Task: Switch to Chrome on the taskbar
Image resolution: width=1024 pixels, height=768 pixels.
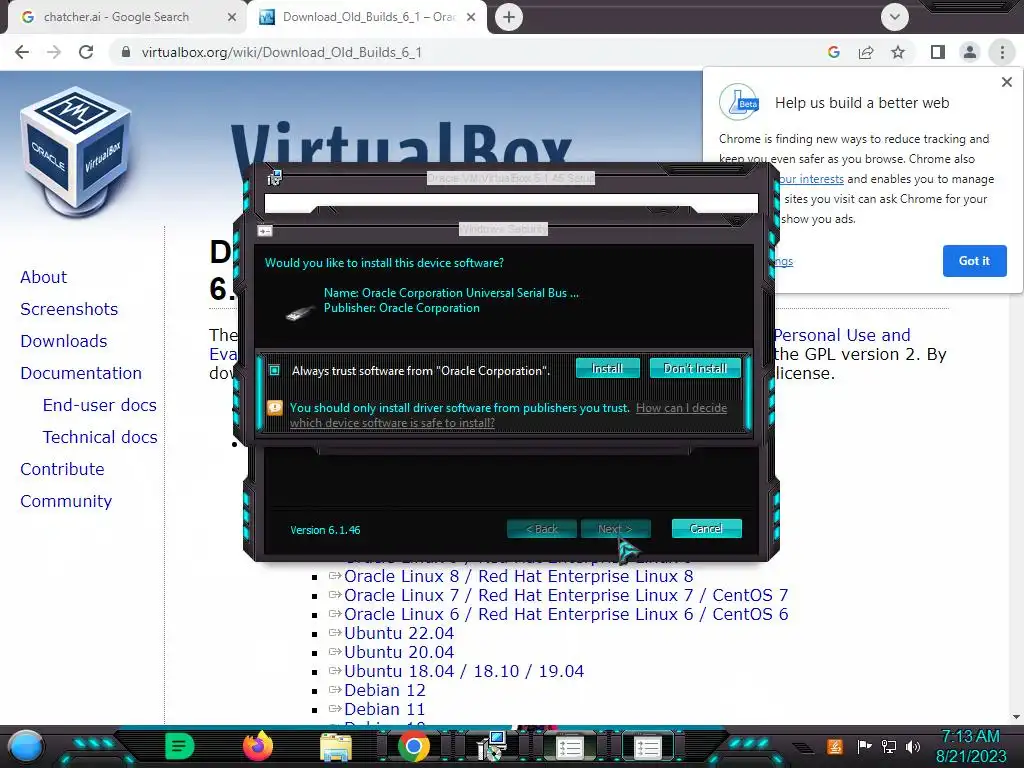Action: click(x=413, y=747)
